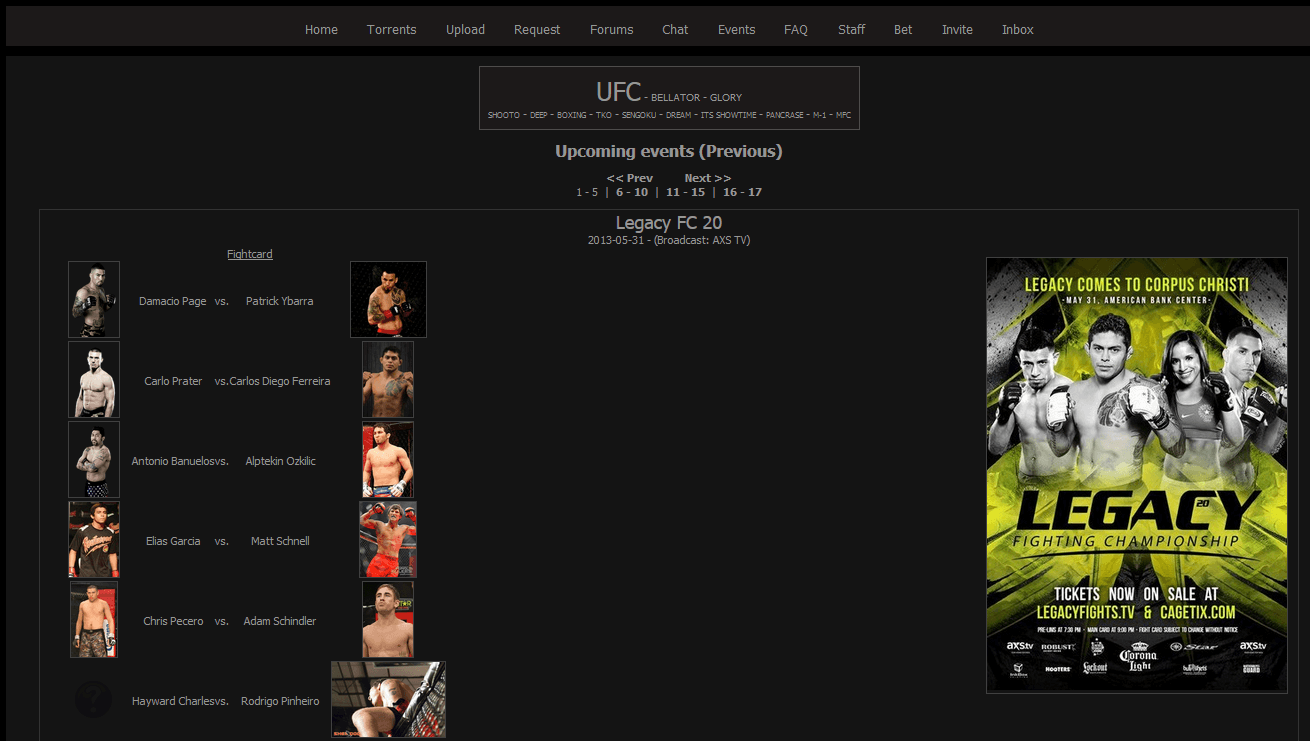1310x741 pixels.
Task: Click Carlos Diego Ferreira's fighter photo
Action: tap(388, 380)
